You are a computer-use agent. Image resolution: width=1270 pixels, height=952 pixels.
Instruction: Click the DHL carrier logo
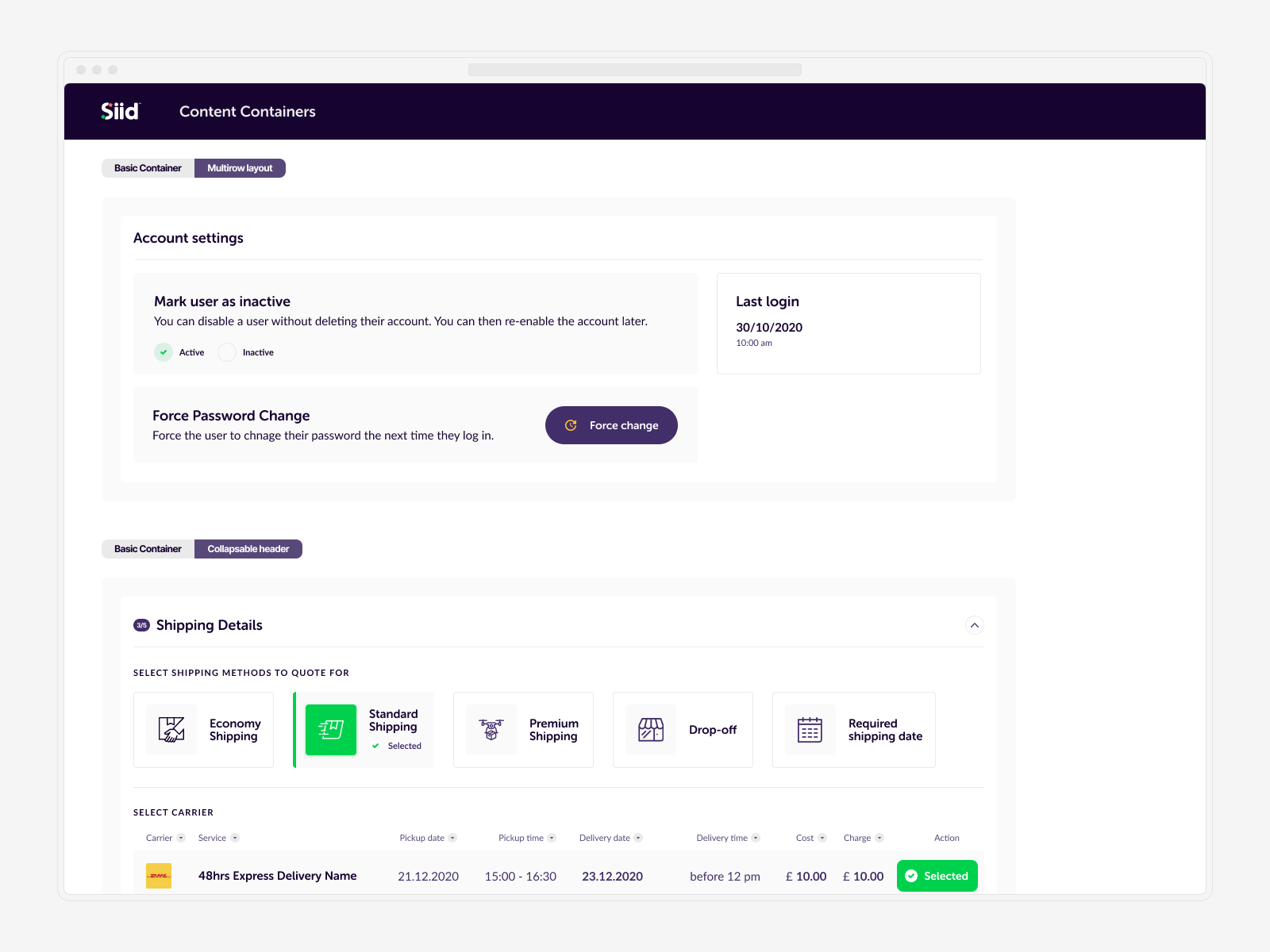[x=159, y=876]
